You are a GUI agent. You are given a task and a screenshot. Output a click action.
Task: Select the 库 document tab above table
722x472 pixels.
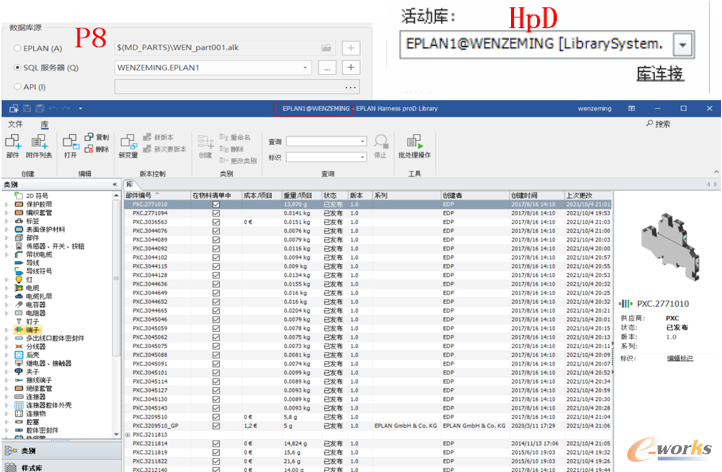130,184
